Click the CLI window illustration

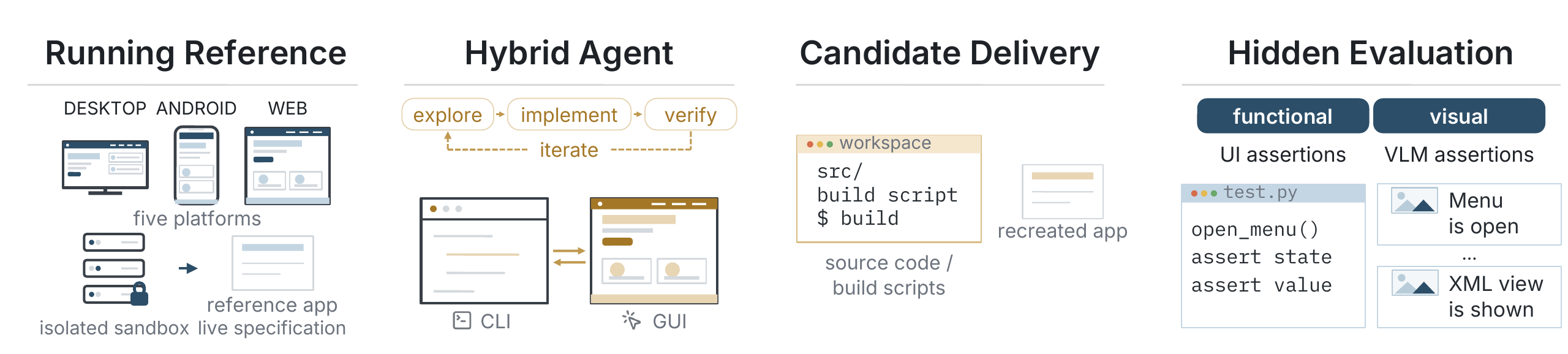coord(484,250)
